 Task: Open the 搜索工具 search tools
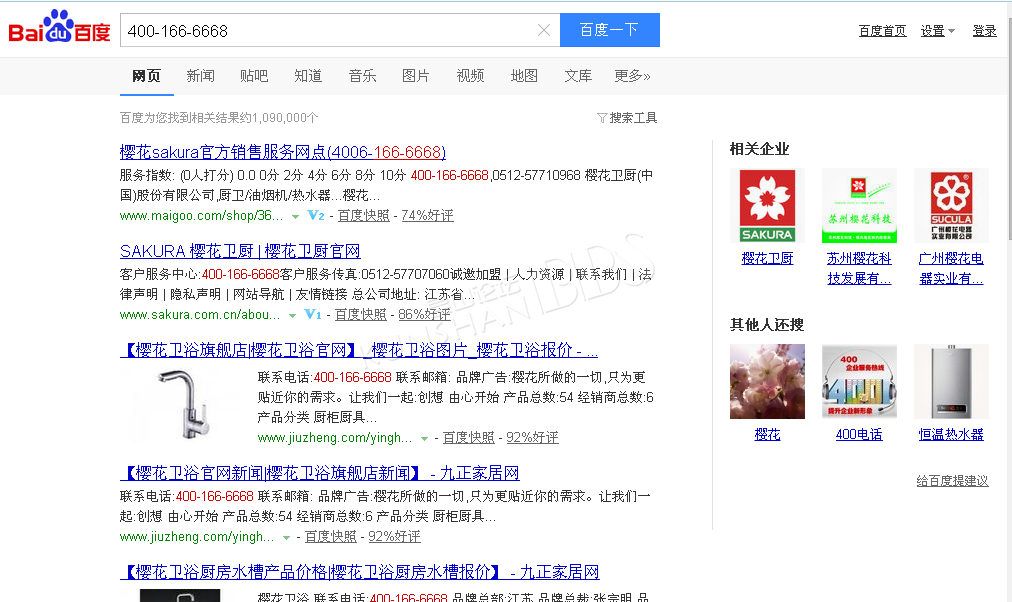click(x=627, y=118)
